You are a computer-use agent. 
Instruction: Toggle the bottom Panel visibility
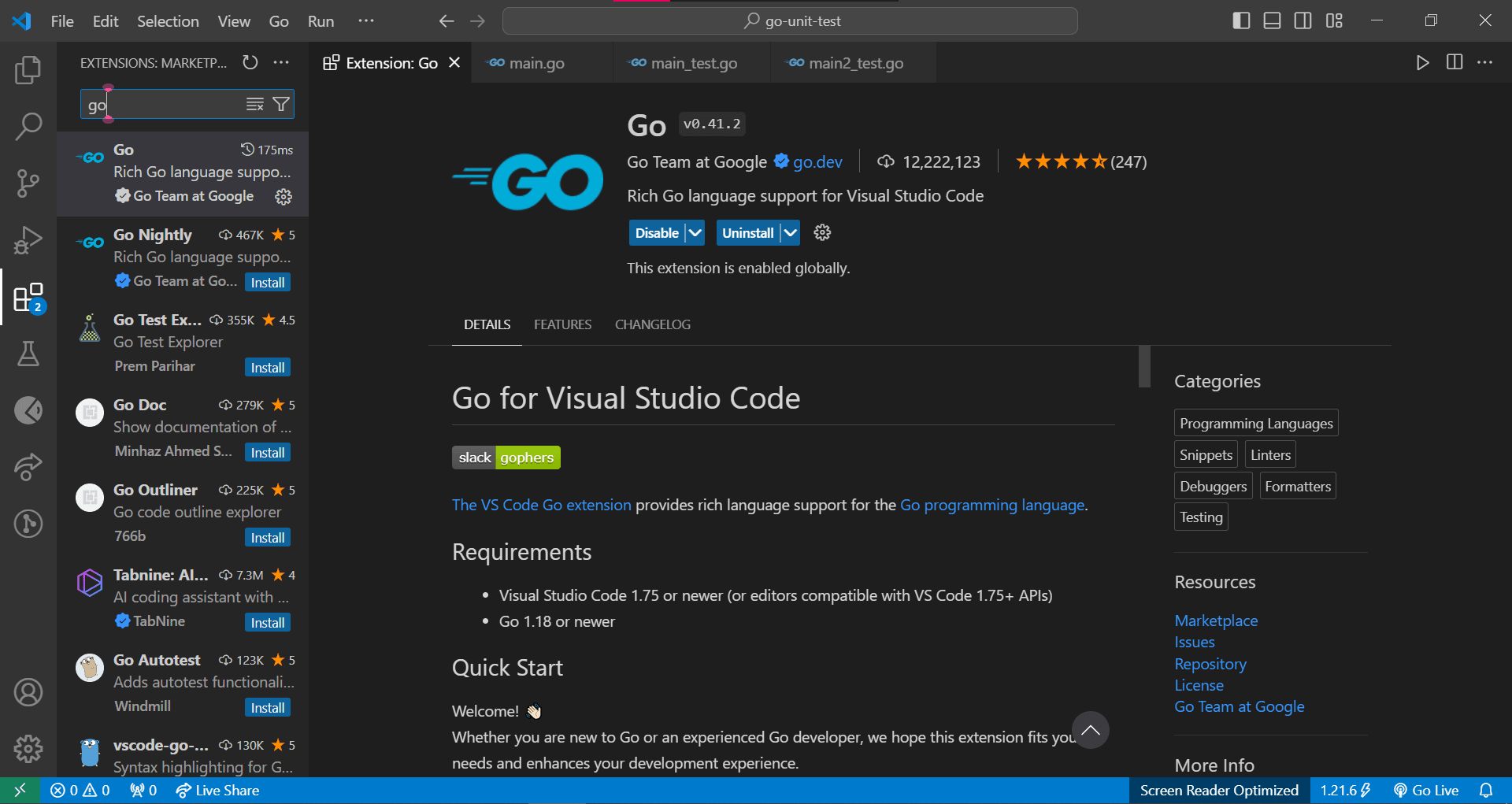pos(1272,20)
